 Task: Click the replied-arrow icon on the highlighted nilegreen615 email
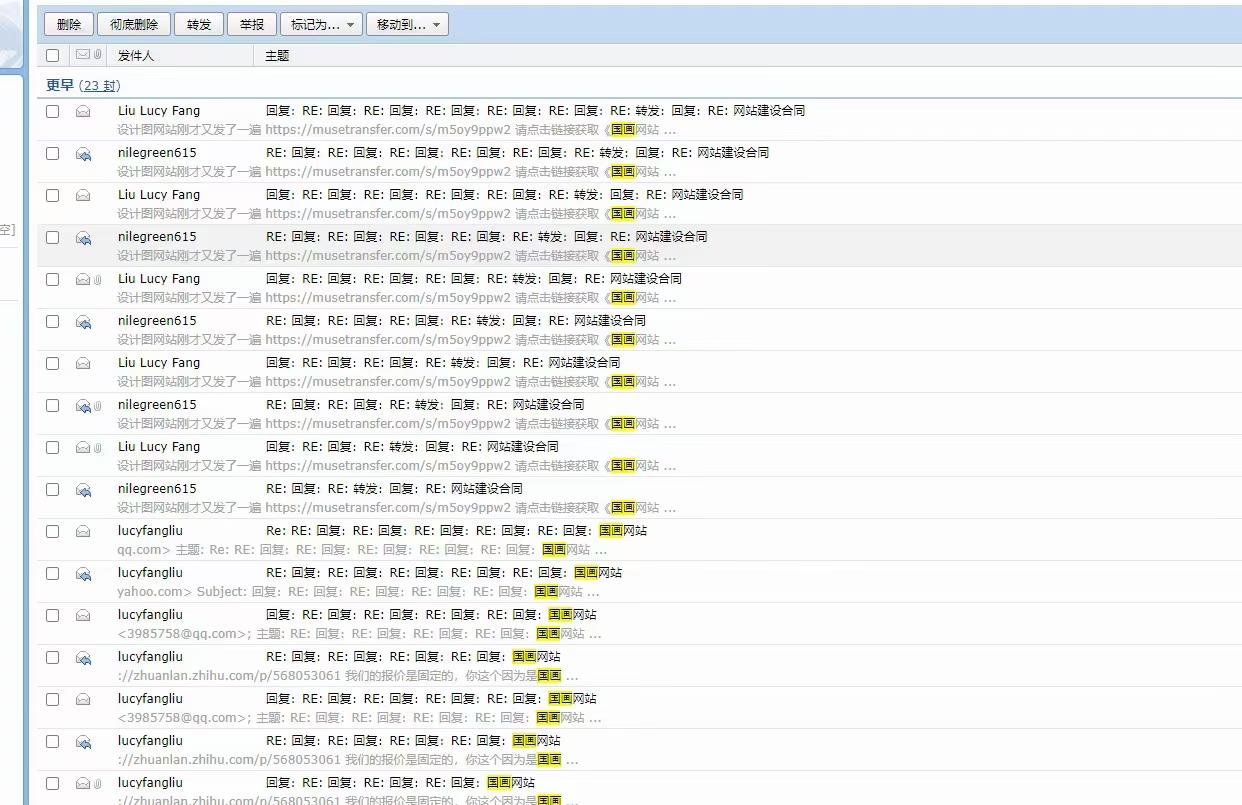(x=84, y=238)
